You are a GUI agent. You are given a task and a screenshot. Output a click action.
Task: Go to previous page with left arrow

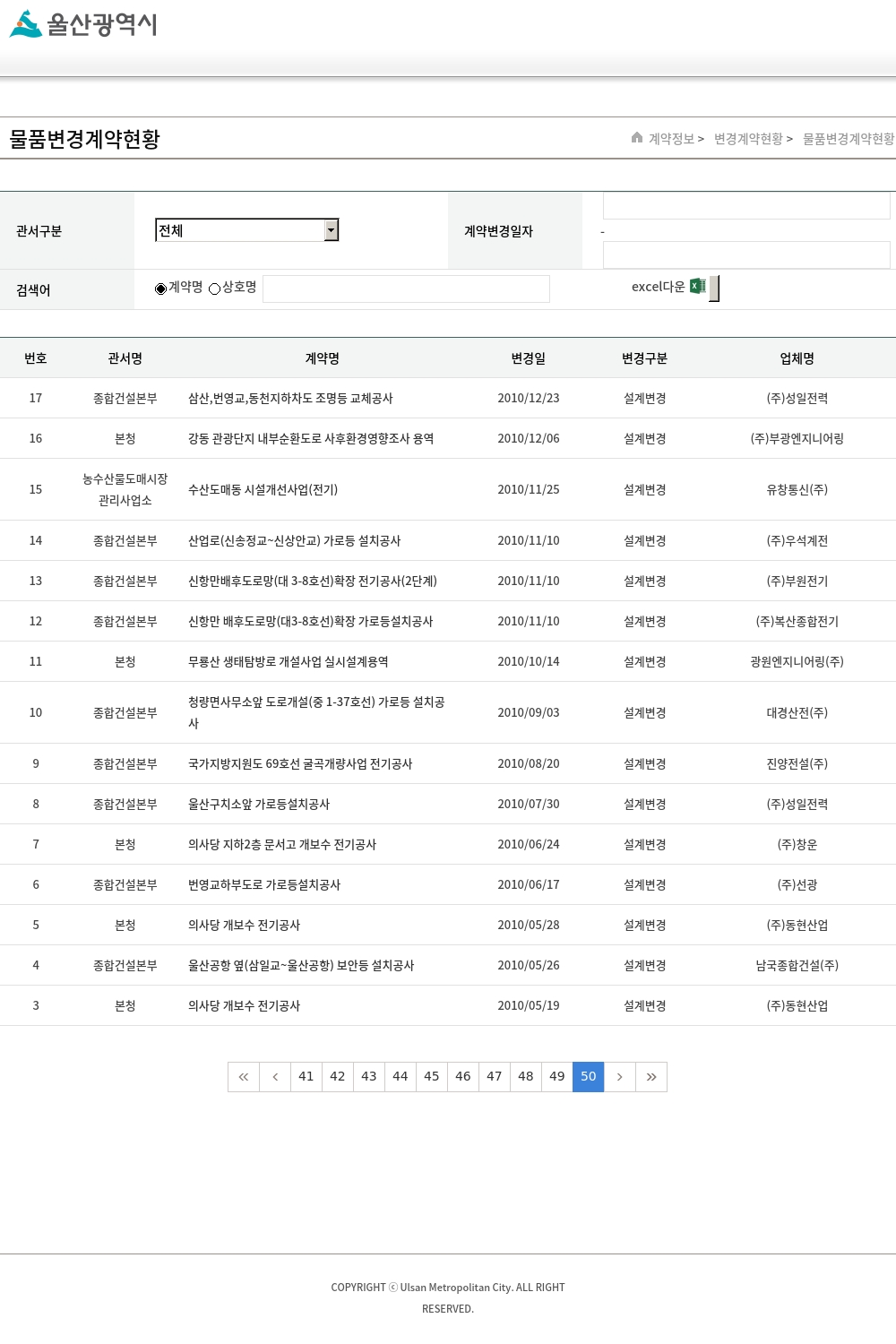(275, 1077)
